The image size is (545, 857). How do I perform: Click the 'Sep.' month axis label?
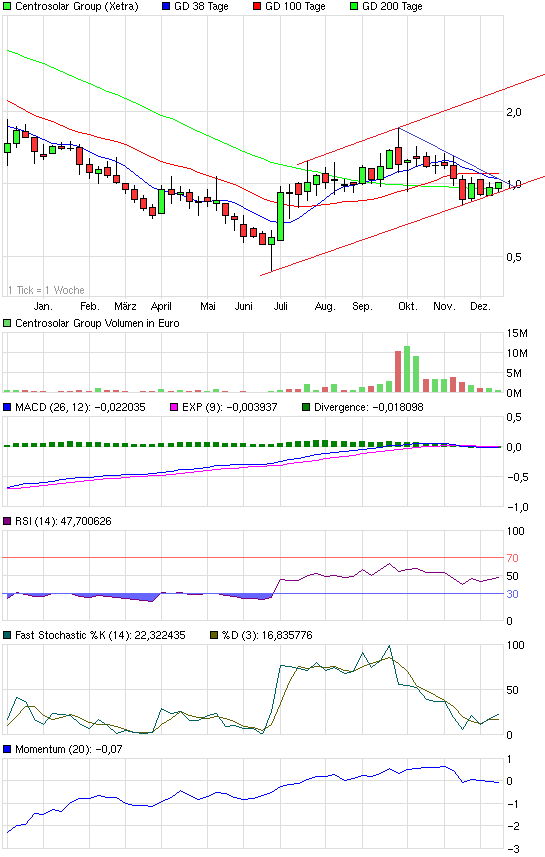pos(362,307)
